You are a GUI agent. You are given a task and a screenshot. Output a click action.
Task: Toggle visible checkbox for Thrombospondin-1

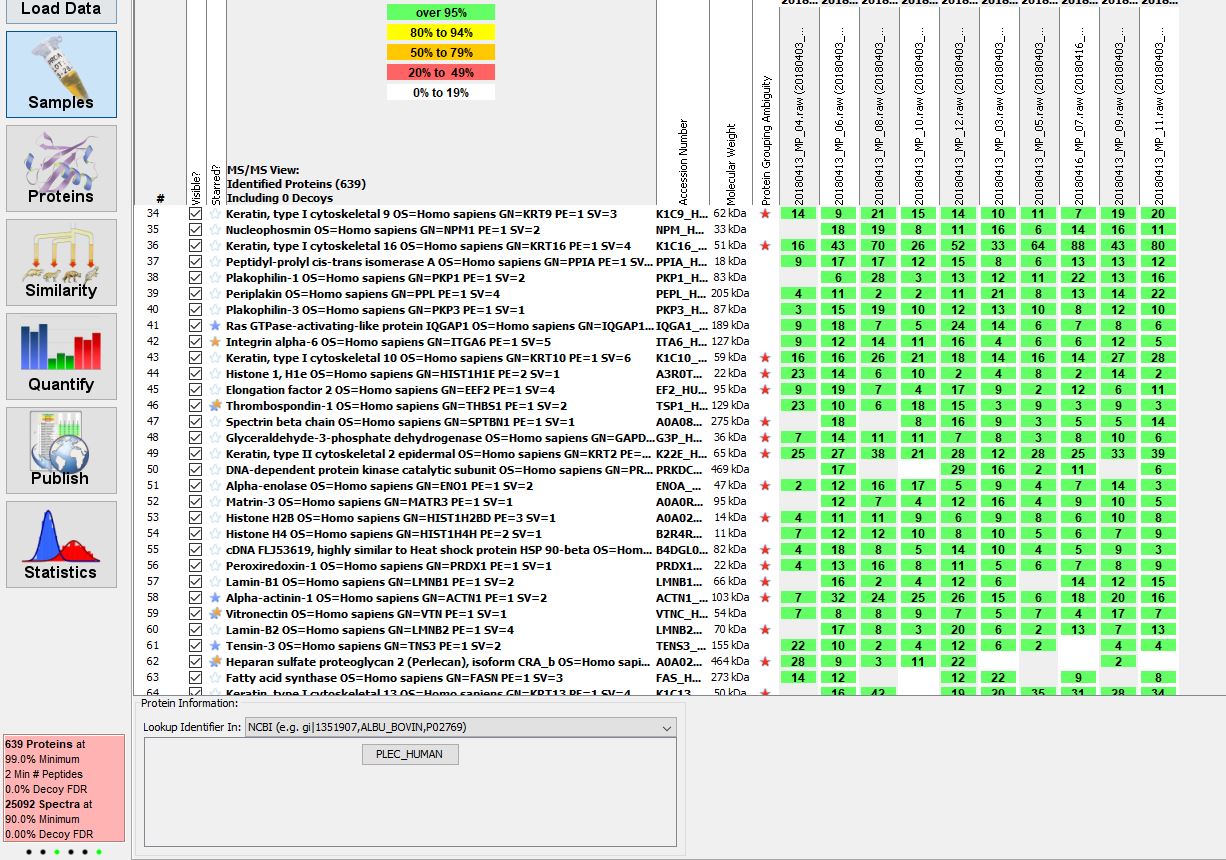click(x=196, y=406)
